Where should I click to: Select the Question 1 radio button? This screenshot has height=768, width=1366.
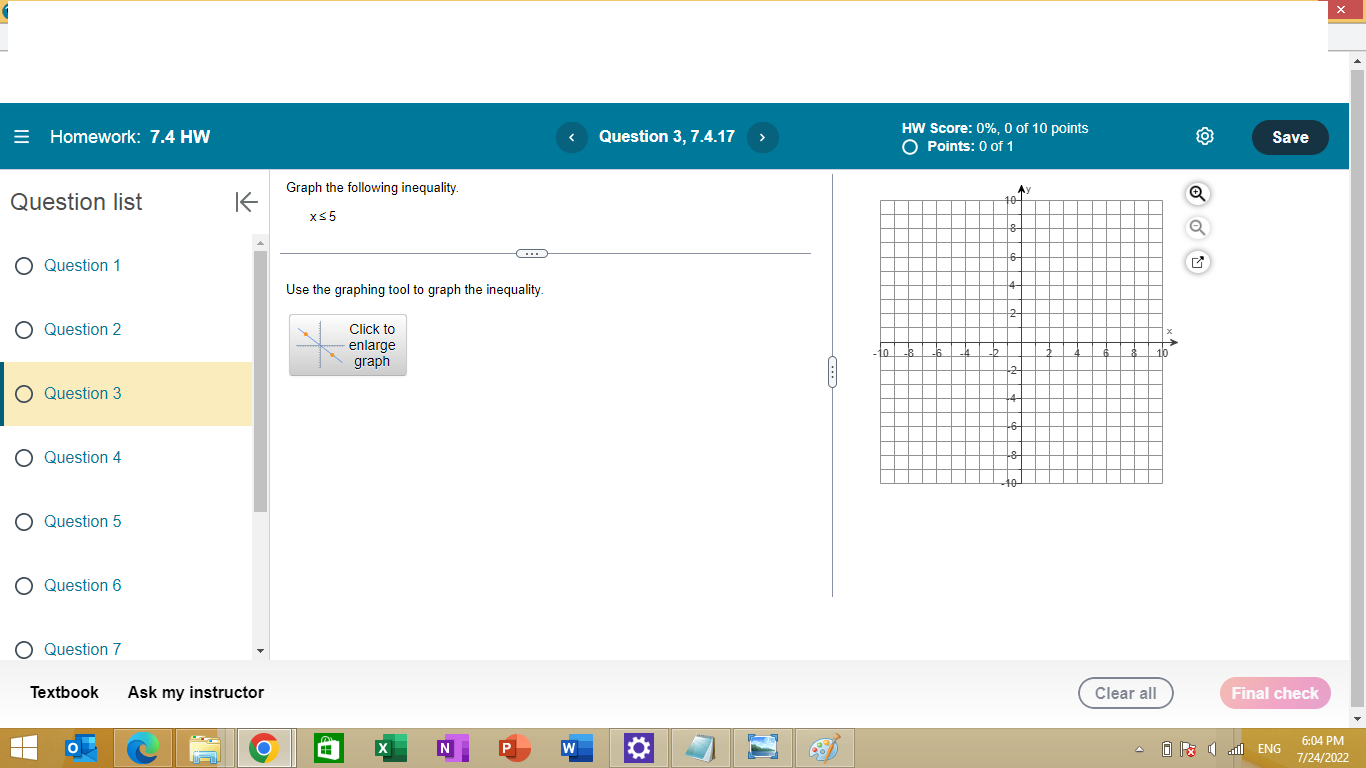pyautogui.click(x=23, y=265)
